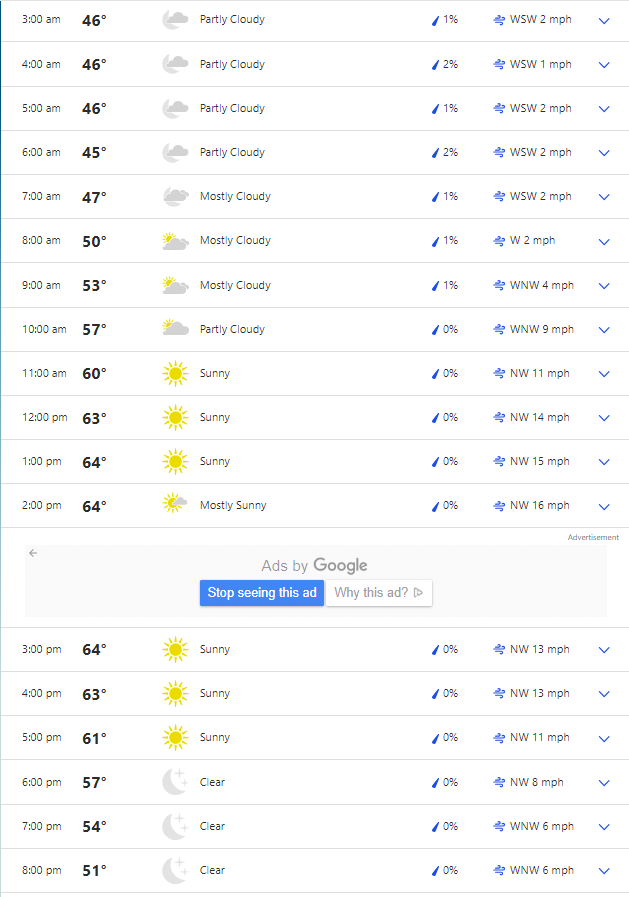Click the mostly sunny icon at 2:00 pm

click(174, 503)
